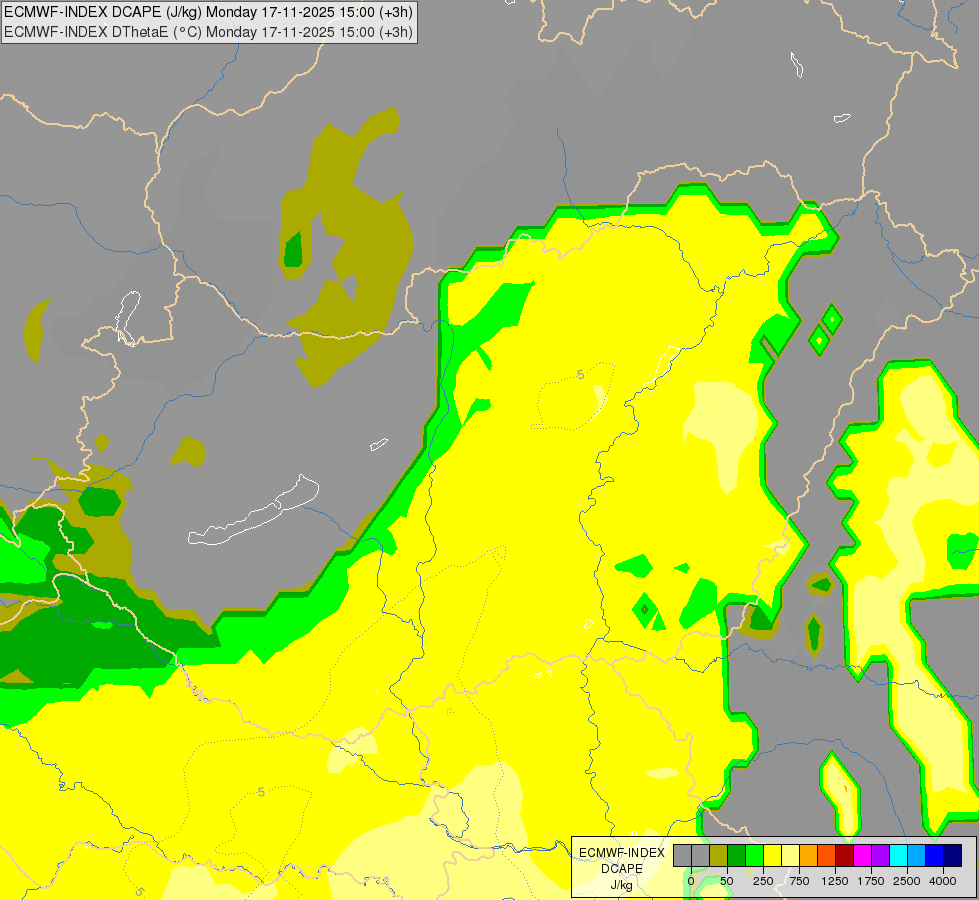Select the cyan legend swatch
The width and height of the screenshot is (979, 900).
coord(899,855)
